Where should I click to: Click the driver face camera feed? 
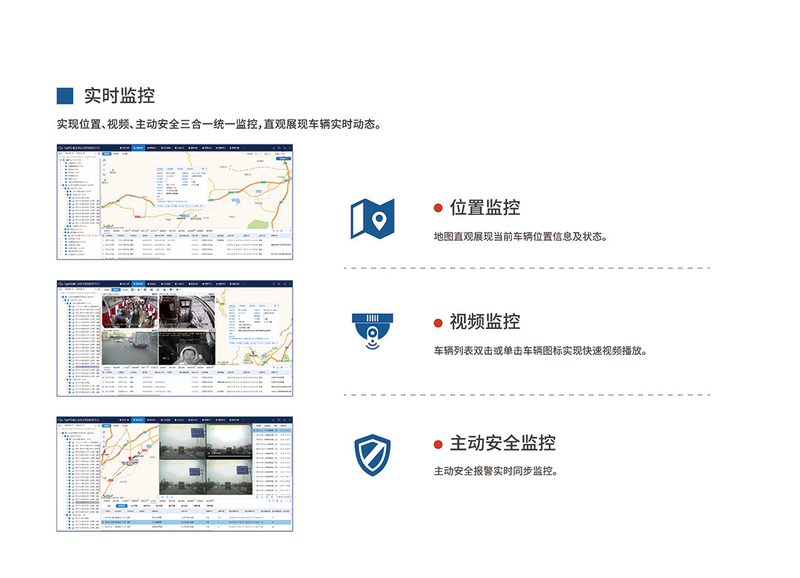[187, 348]
